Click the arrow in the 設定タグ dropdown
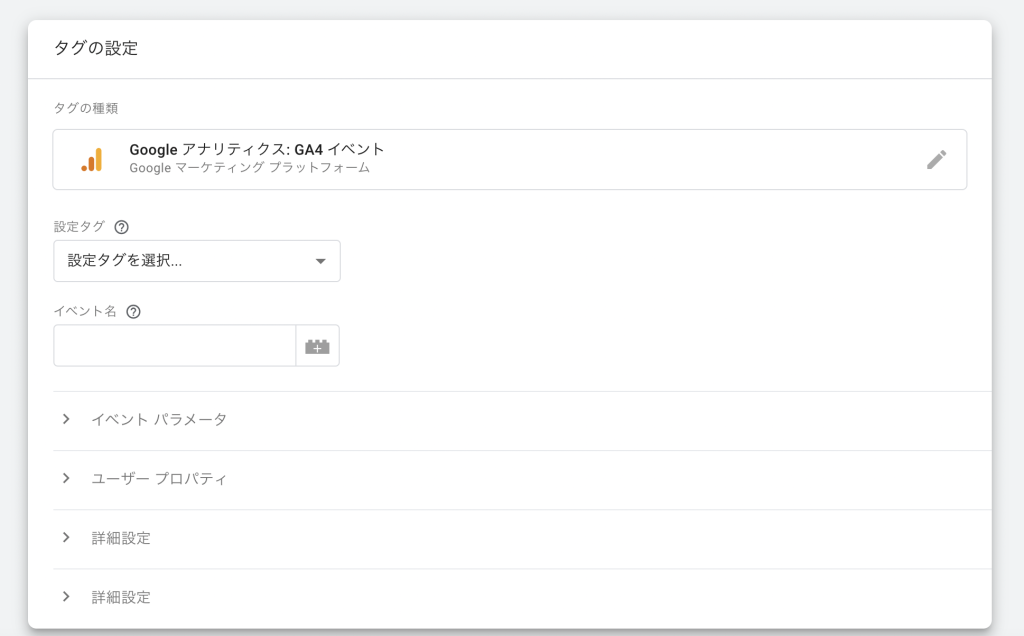The width and height of the screenshot is (1024, 636). pos(320,261)
